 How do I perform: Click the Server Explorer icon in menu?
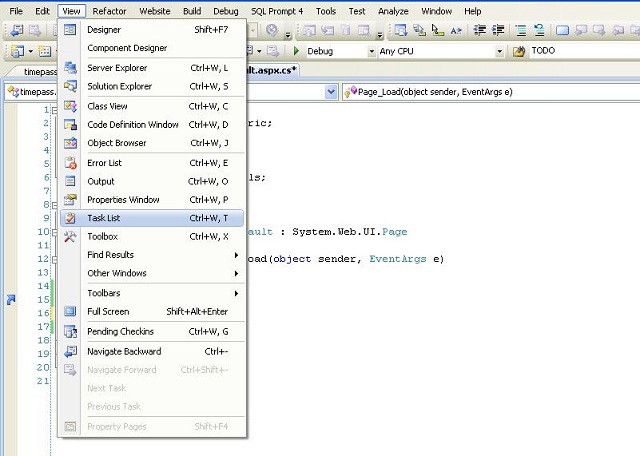(x=70, y=68)
